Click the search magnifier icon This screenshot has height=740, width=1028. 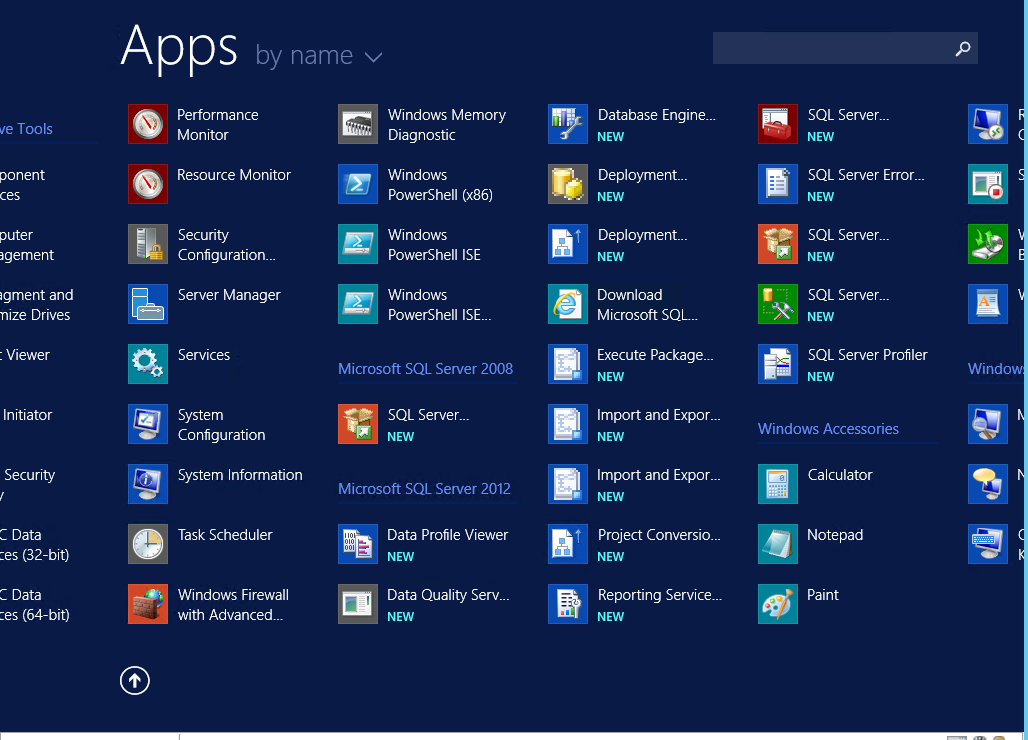[962, 49]
